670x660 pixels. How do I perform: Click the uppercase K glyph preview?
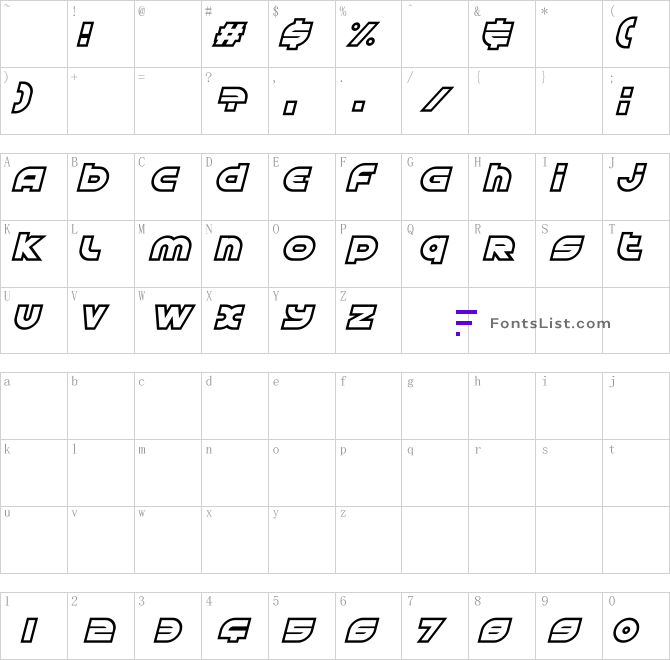28,246
